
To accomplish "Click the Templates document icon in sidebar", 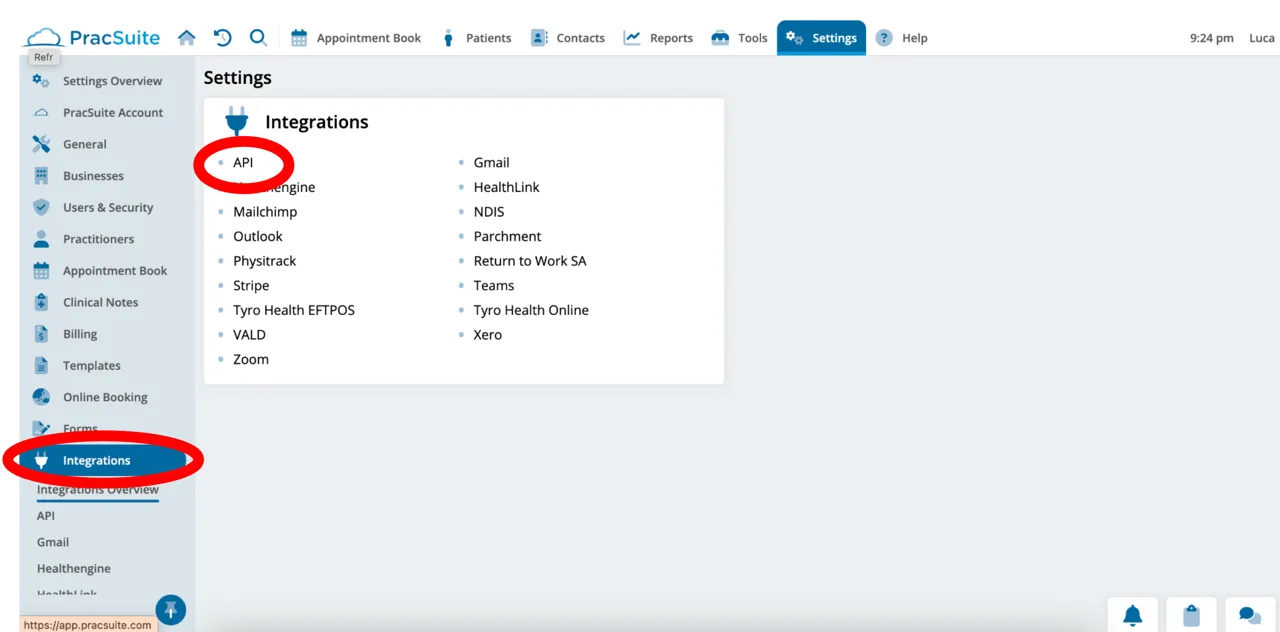I will (x=41, y=366).
